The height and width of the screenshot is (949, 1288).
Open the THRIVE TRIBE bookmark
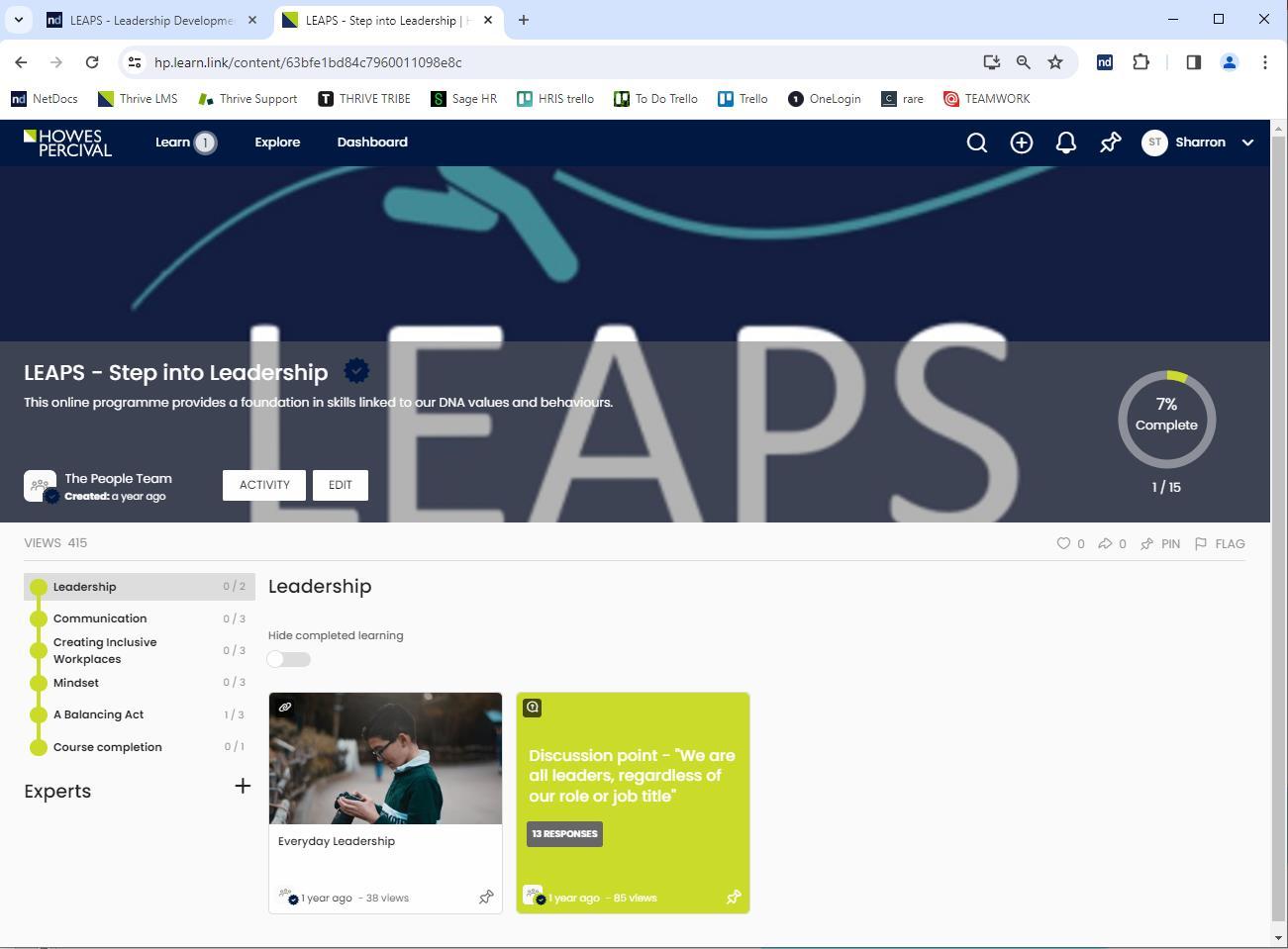pyautogui.click(x=364, y=99)
